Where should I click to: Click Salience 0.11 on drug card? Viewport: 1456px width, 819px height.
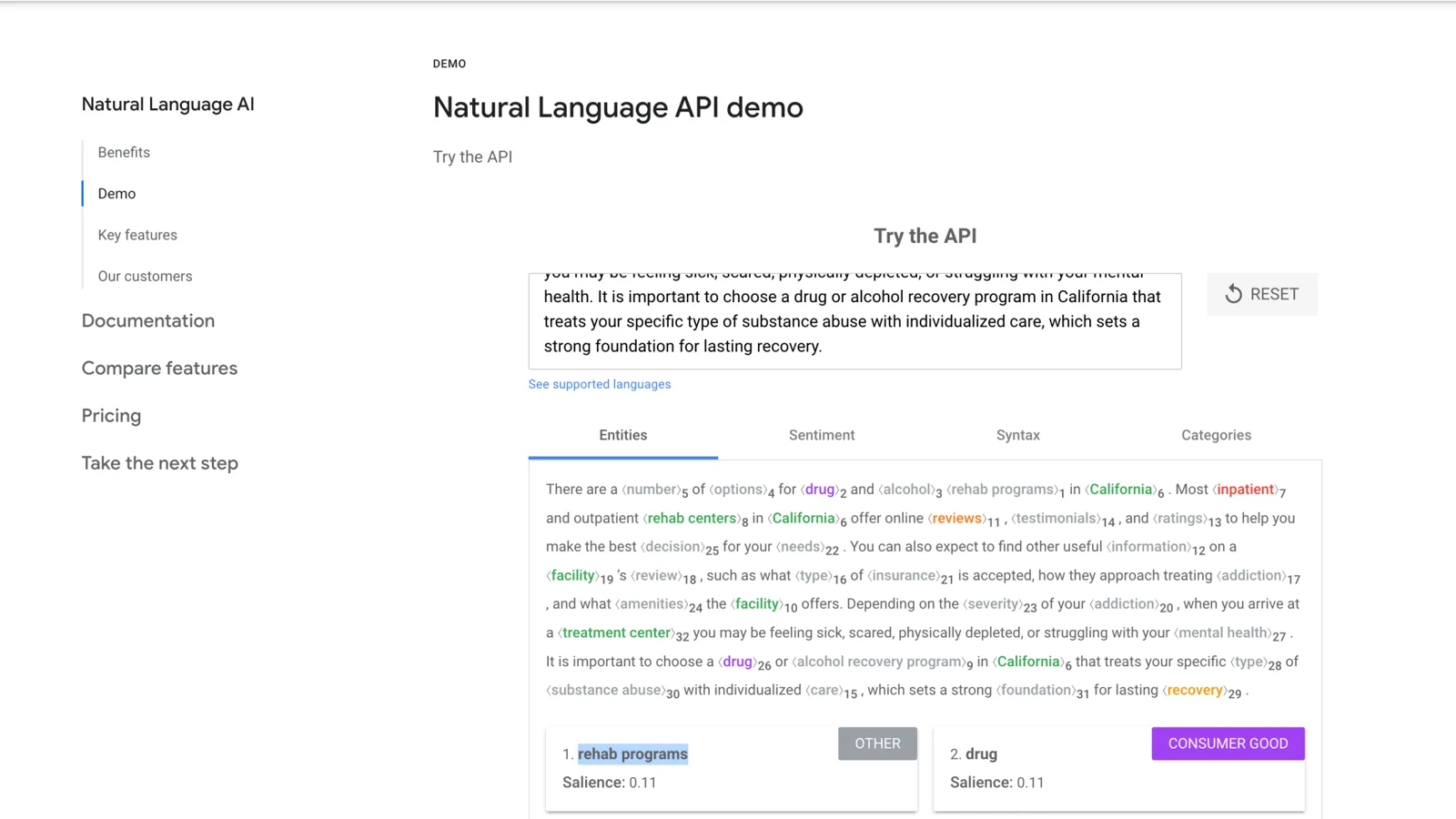996,783
